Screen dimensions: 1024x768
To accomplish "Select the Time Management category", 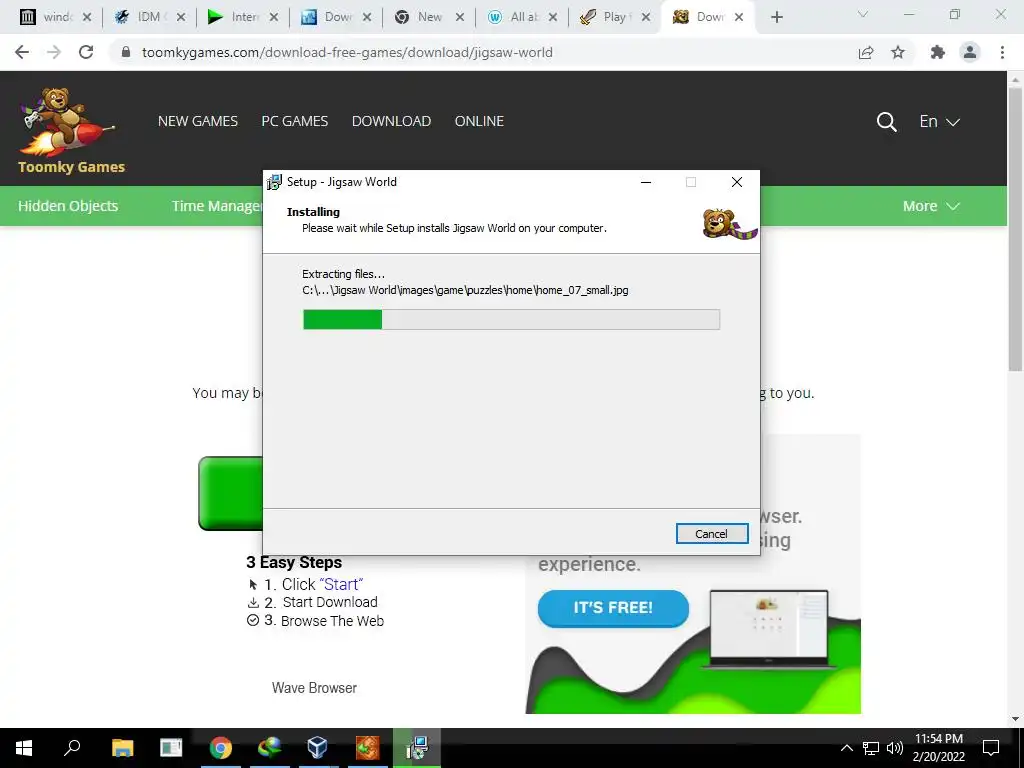I will tap(217, 206).
